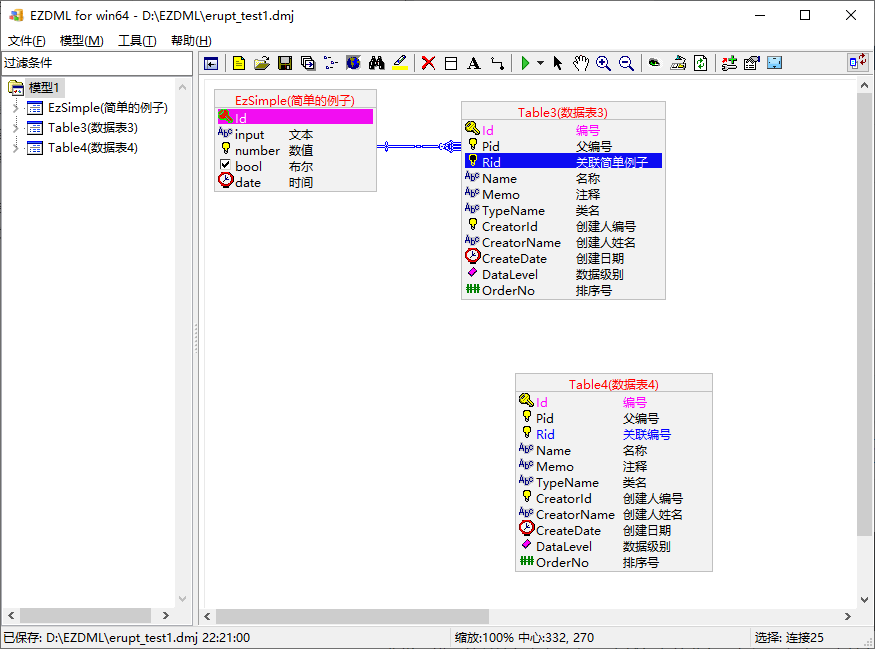Select the Table3(数据表3) diagram title
Image resolution: width=875 pixels, height=649 pixels.
tap(562, 113)
